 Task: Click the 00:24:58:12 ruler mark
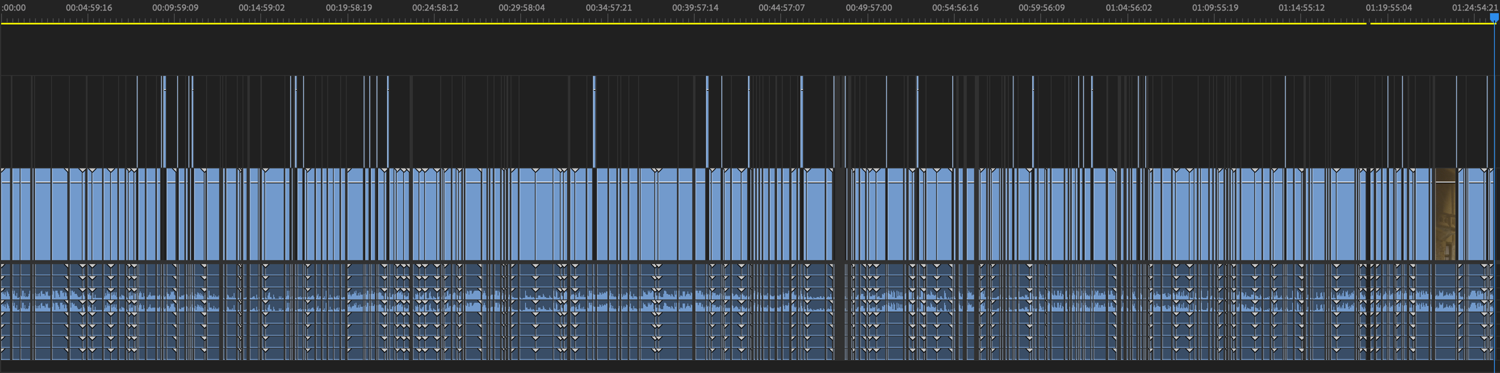click(435, 7)
